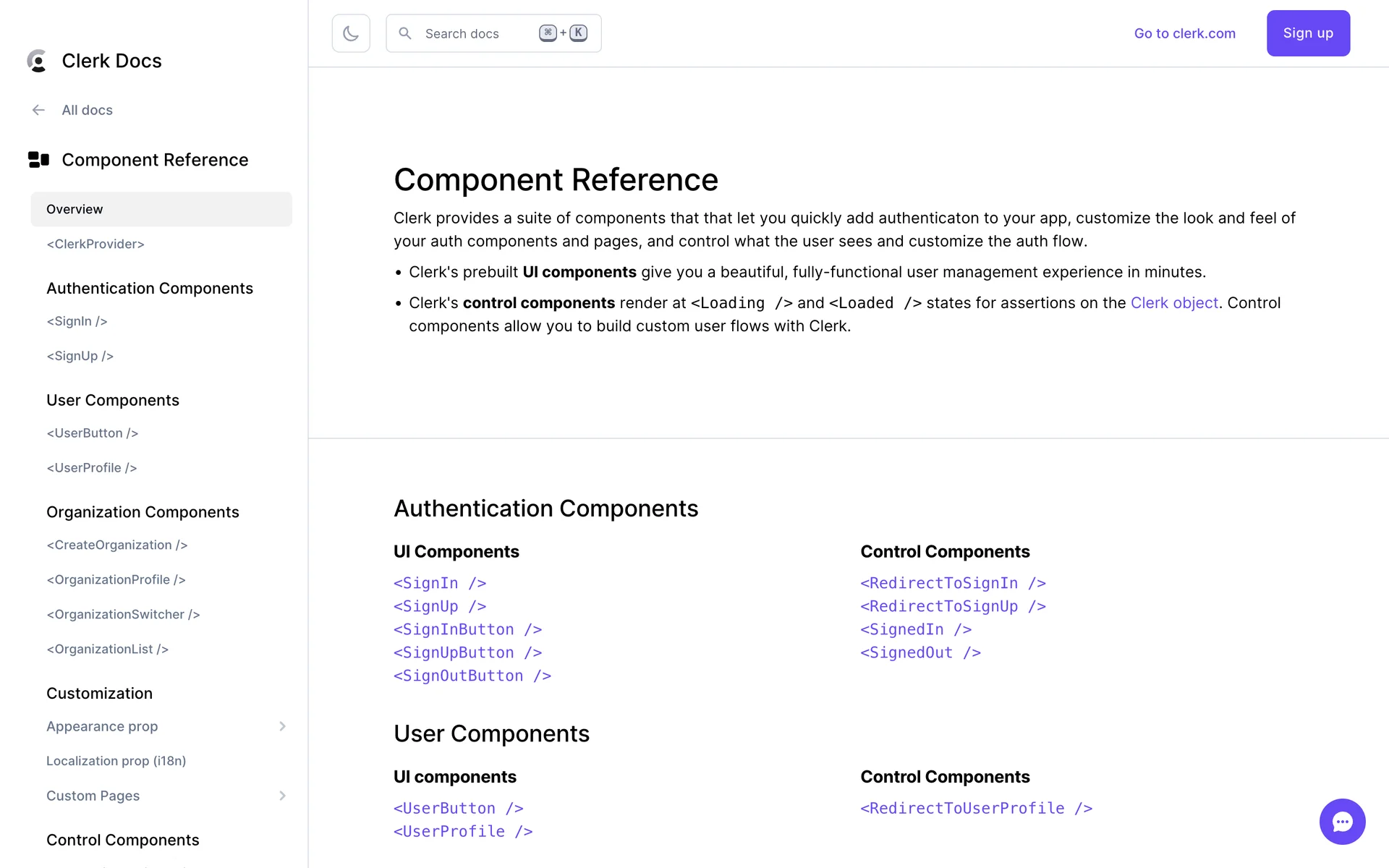Expand the Custom Pages chevron
Image resolution: width=1389 pixels, height=868 pixels.
coord(282,796)
